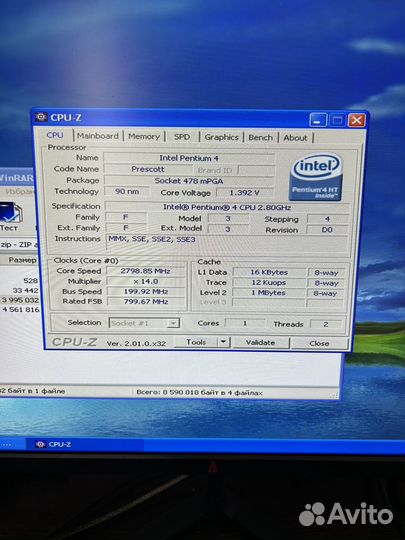This screenshot has height=540, width=405.
Task: Click the Validate button
Action: point(260,343)
